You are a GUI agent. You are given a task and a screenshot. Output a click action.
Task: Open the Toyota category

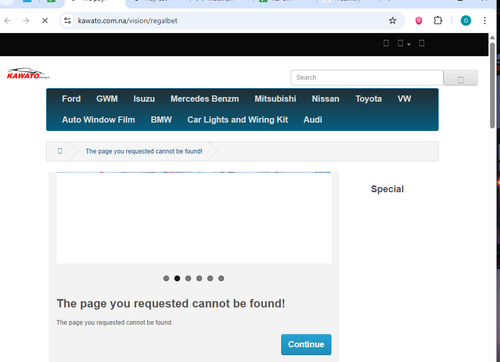coord(368,99)
